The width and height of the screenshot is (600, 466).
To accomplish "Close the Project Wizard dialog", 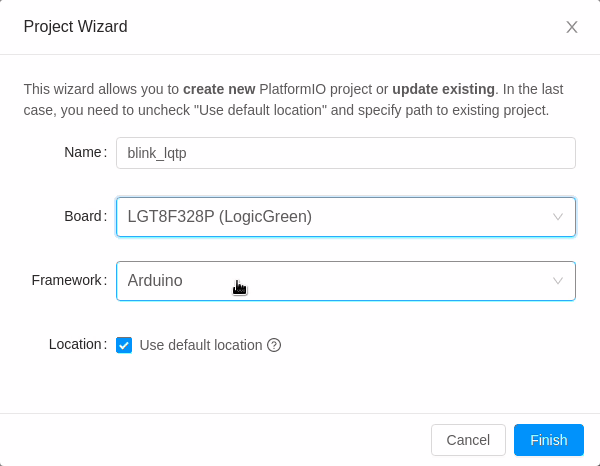I will (x=572, y=27).
